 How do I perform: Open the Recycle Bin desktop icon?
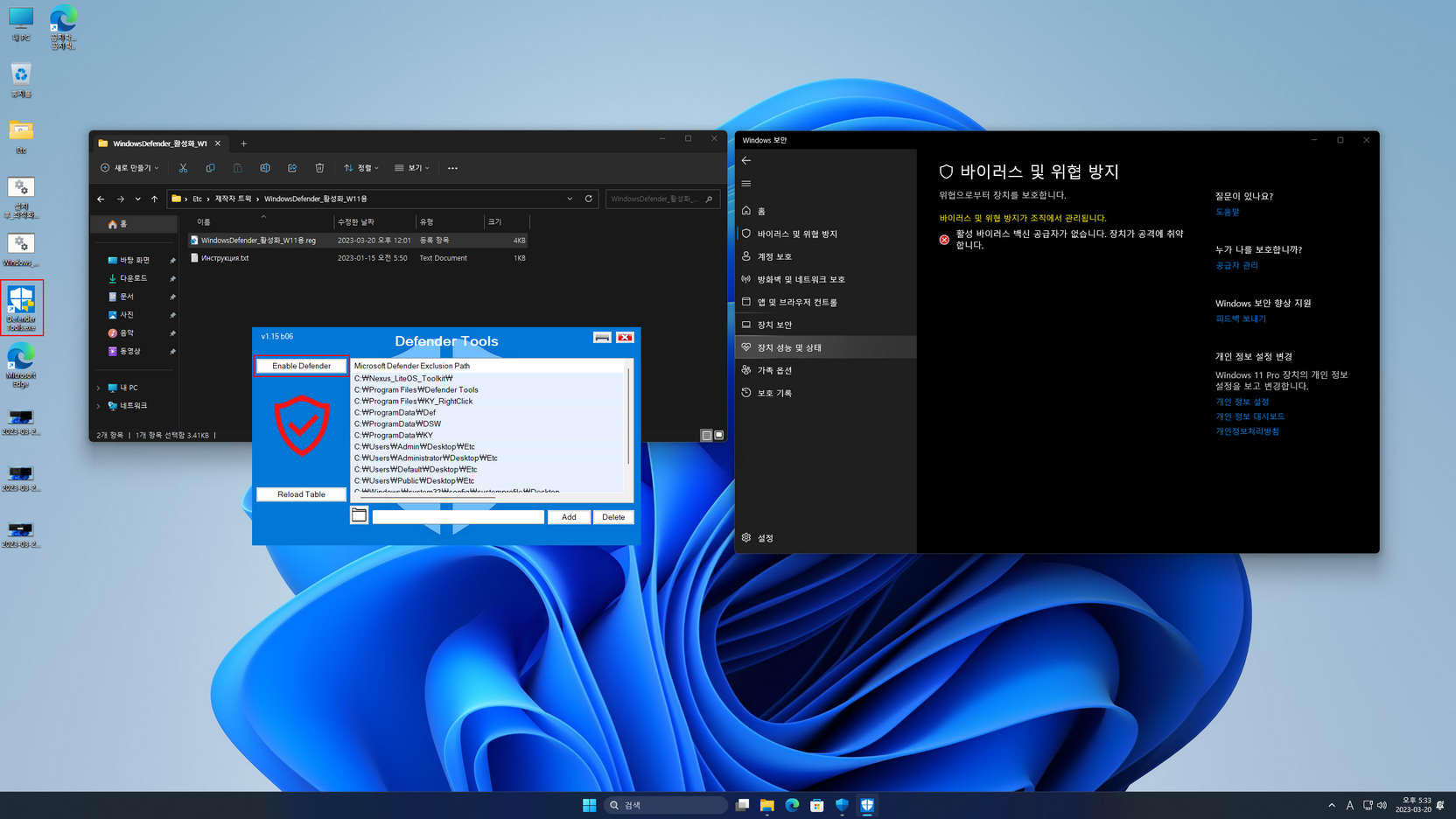pos(21,80)
